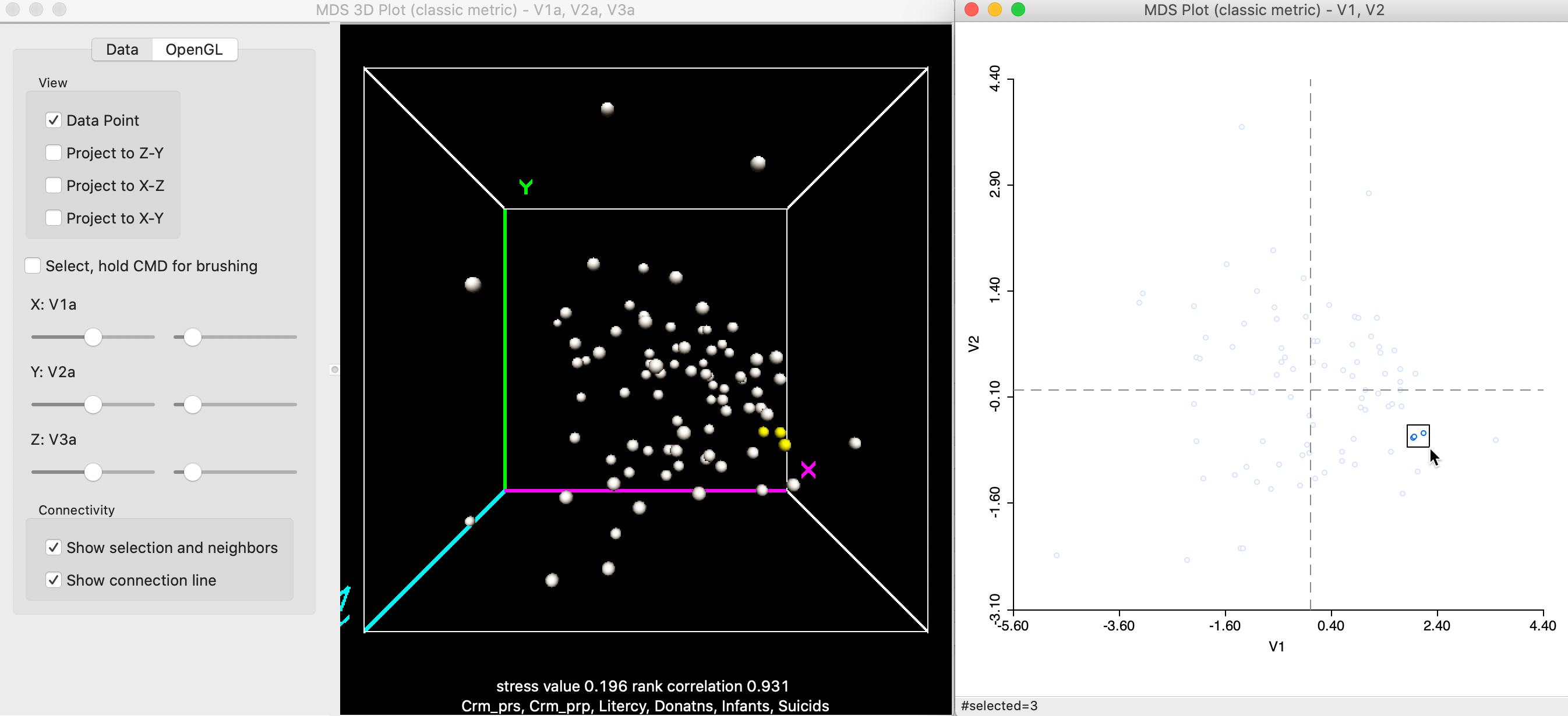
Task: Enable Project to X-Z checkbox
Action: (x=54, y=186)
